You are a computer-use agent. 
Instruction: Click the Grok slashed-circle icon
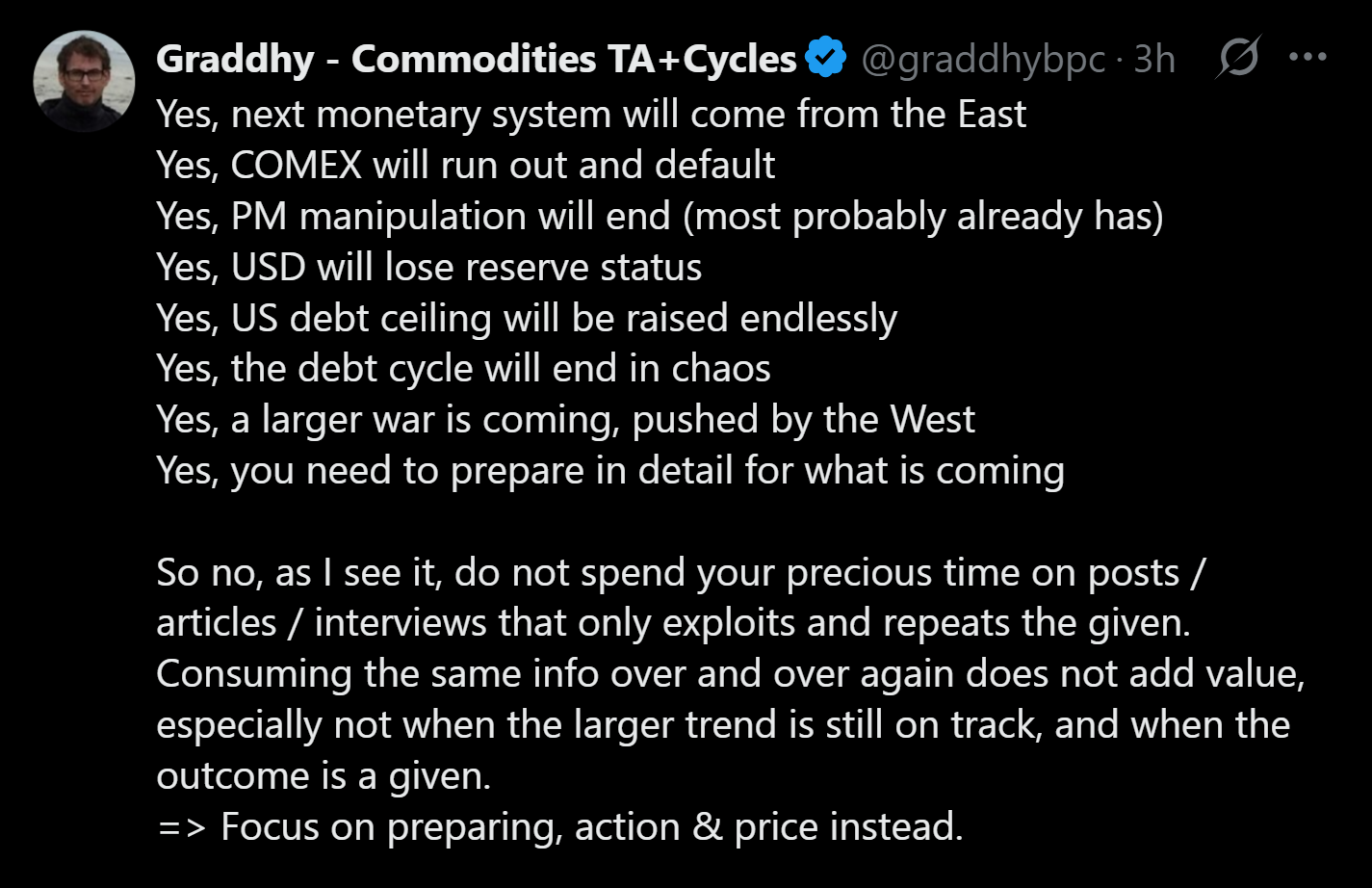click(1237, 59)
